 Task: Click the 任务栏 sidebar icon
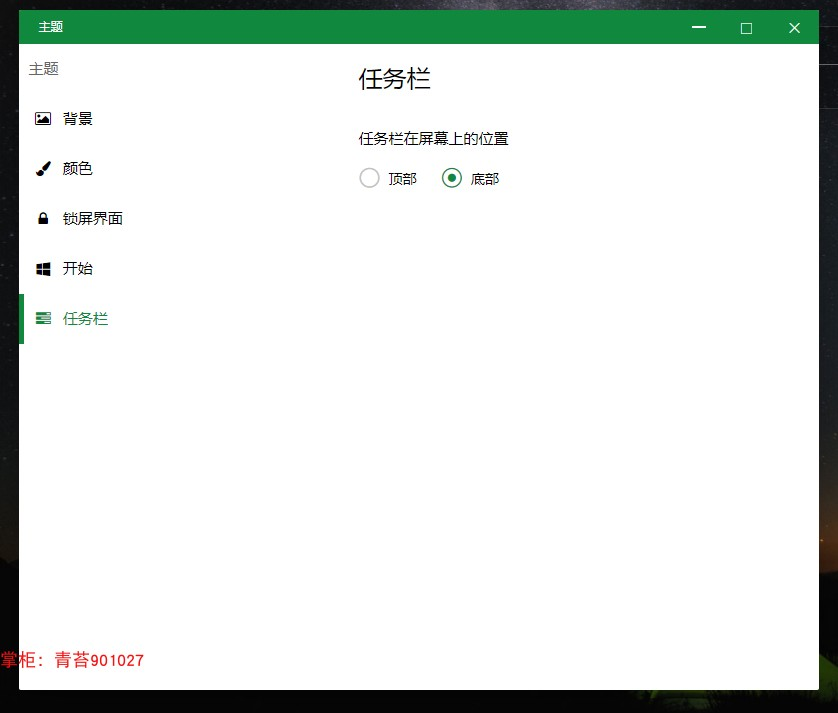click(43, 319)
